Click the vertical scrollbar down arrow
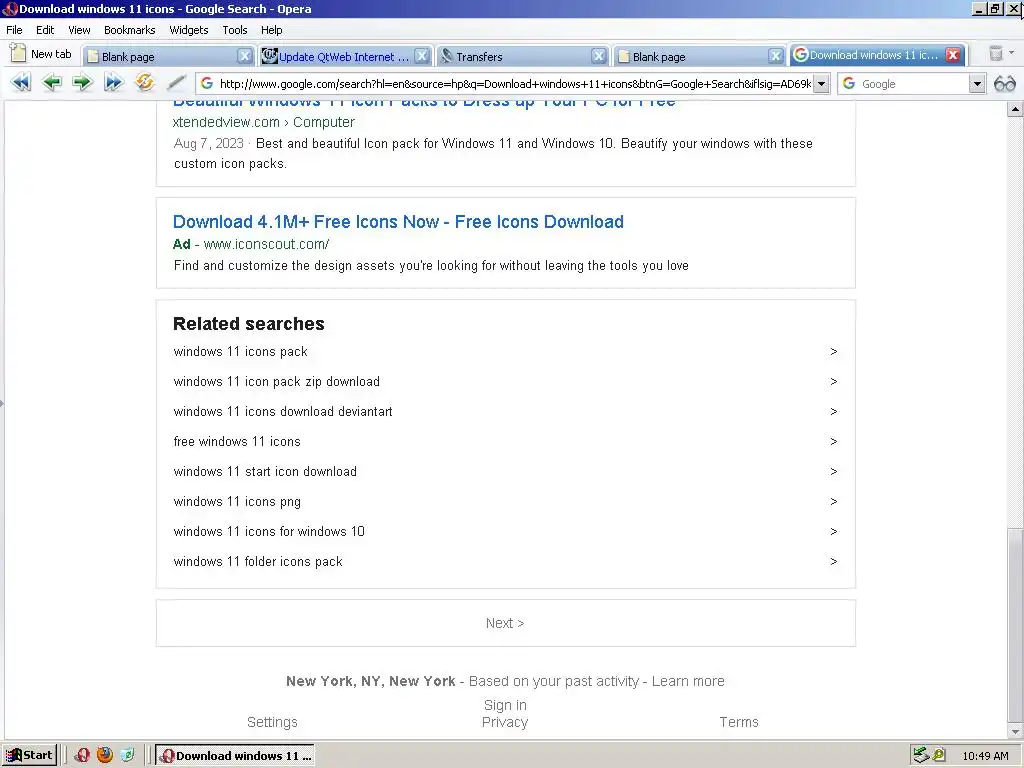 click(1014, 731)
